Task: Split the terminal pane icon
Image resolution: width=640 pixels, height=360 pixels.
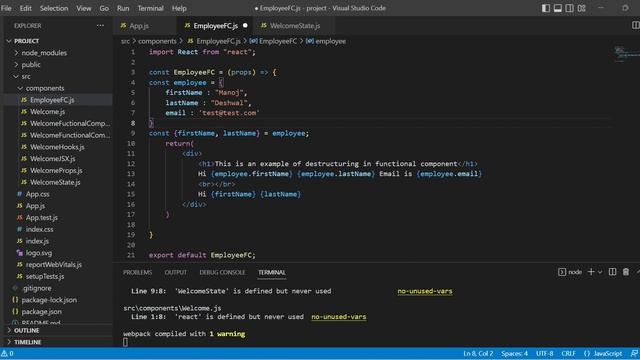Action: pyautogui.click(x=612, y=272)
